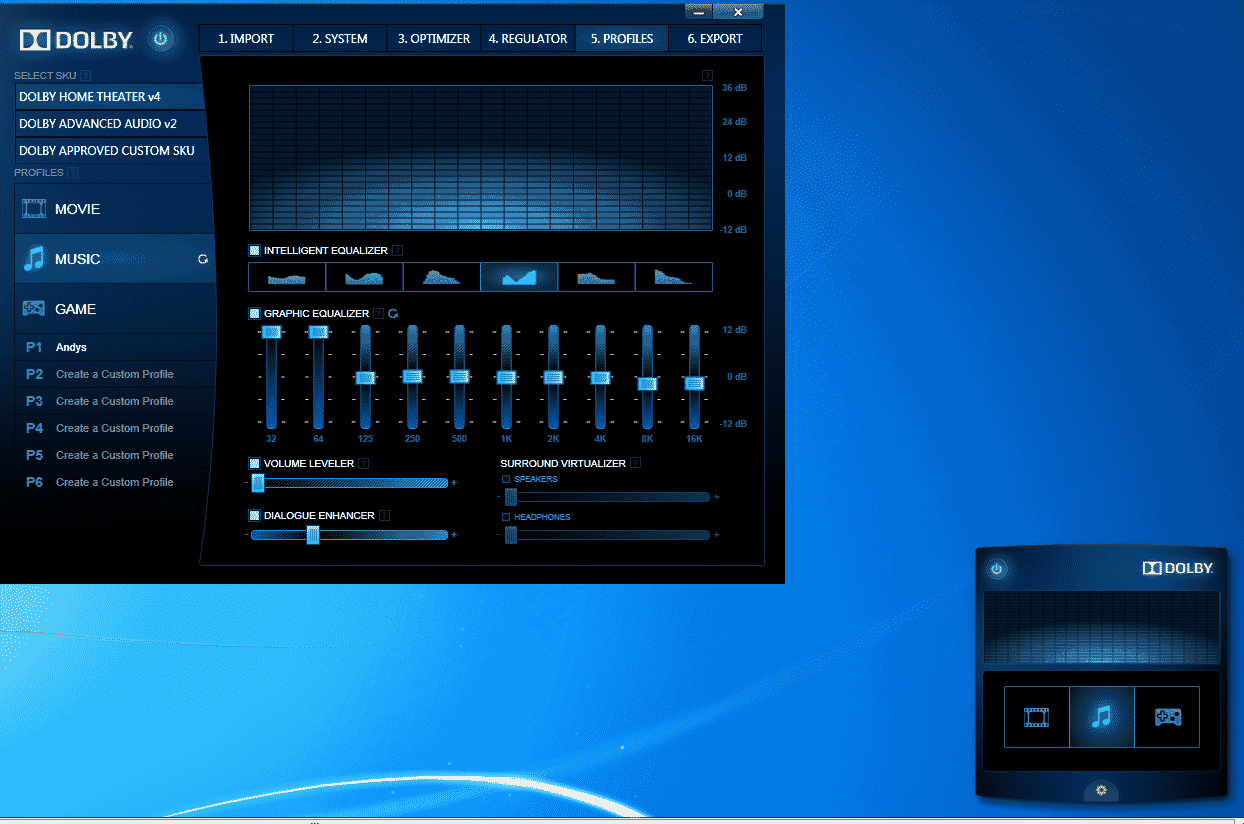1244x824 pixels.
Task: Open Graphic Equalizer help icon
Action: pos(379,313)
